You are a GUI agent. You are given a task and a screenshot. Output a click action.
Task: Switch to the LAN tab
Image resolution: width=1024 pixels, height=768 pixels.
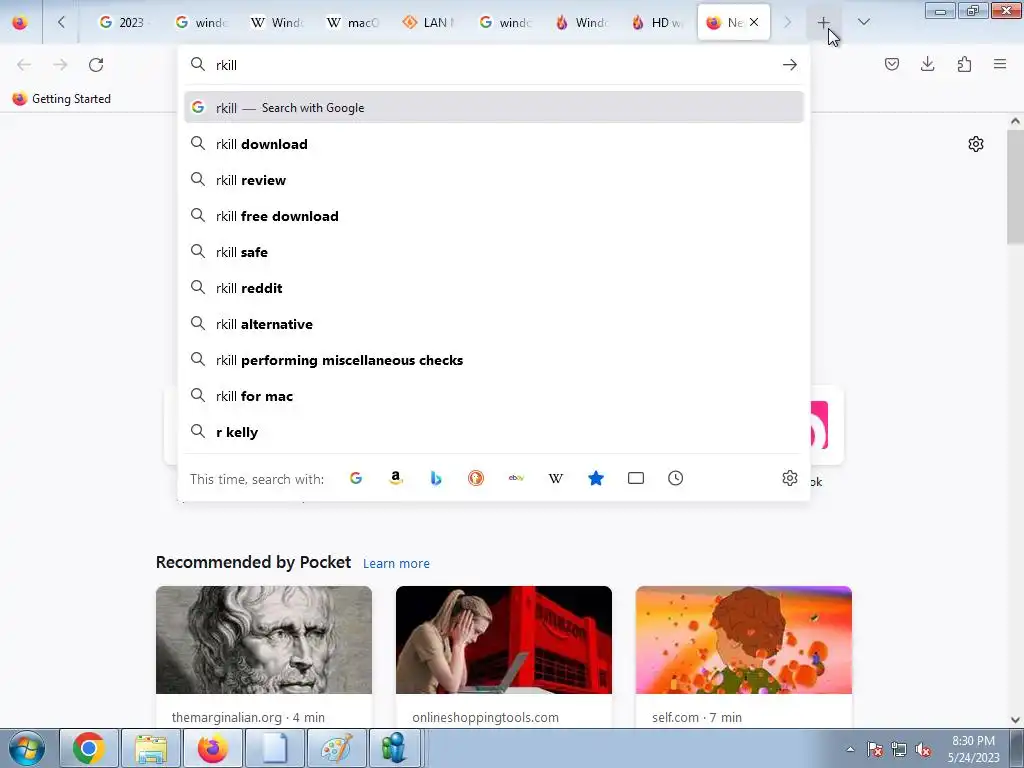tap(428, 23)
